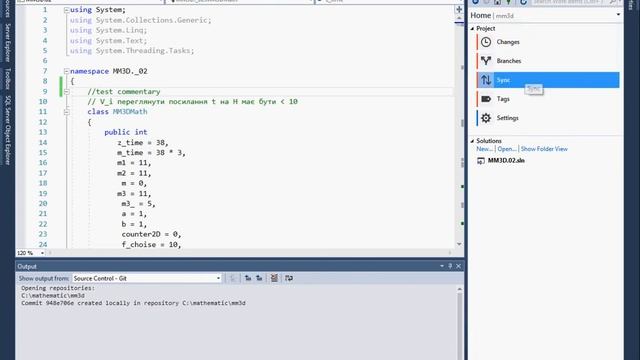Open the Changes page clock icon
Viewport: 640px width, 360px height.
(x=486, y=42)
